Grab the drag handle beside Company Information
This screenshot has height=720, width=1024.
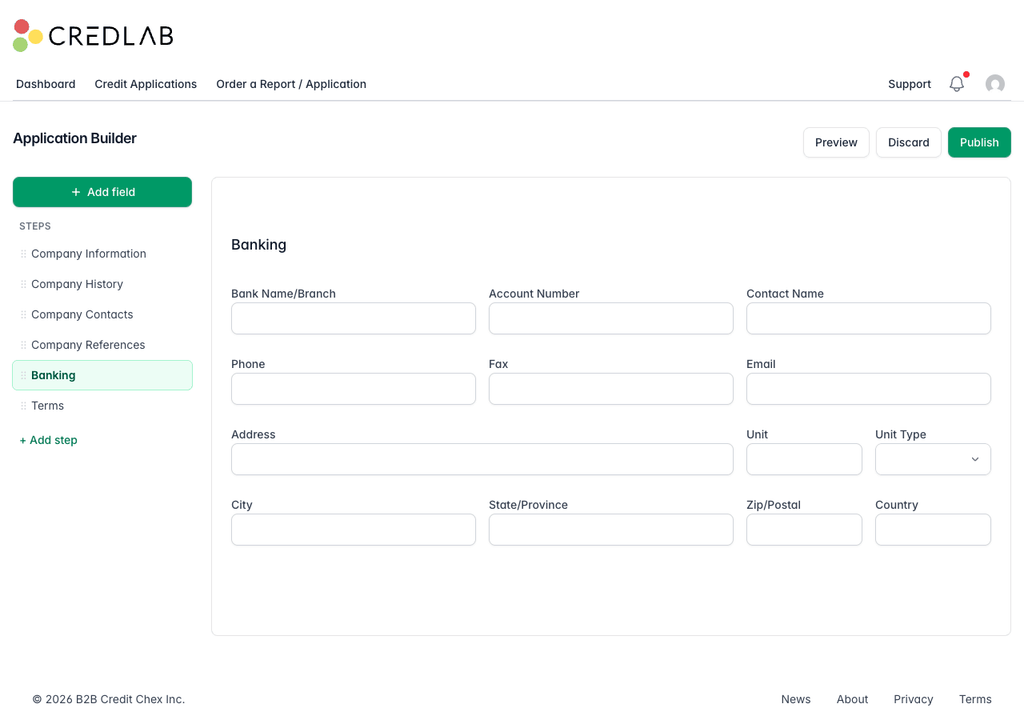click(24, 254)
